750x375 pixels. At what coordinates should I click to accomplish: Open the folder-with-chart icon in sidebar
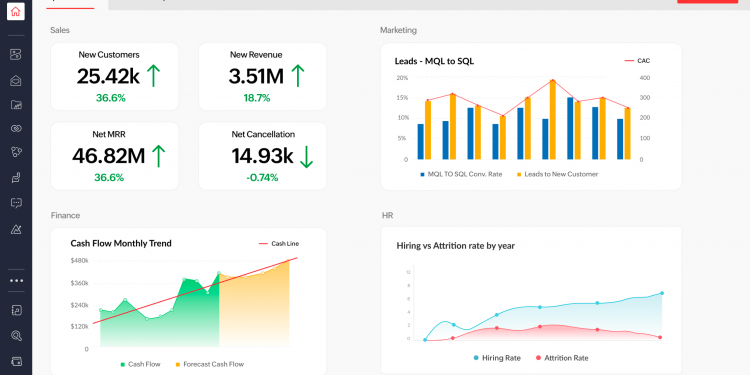16,105
